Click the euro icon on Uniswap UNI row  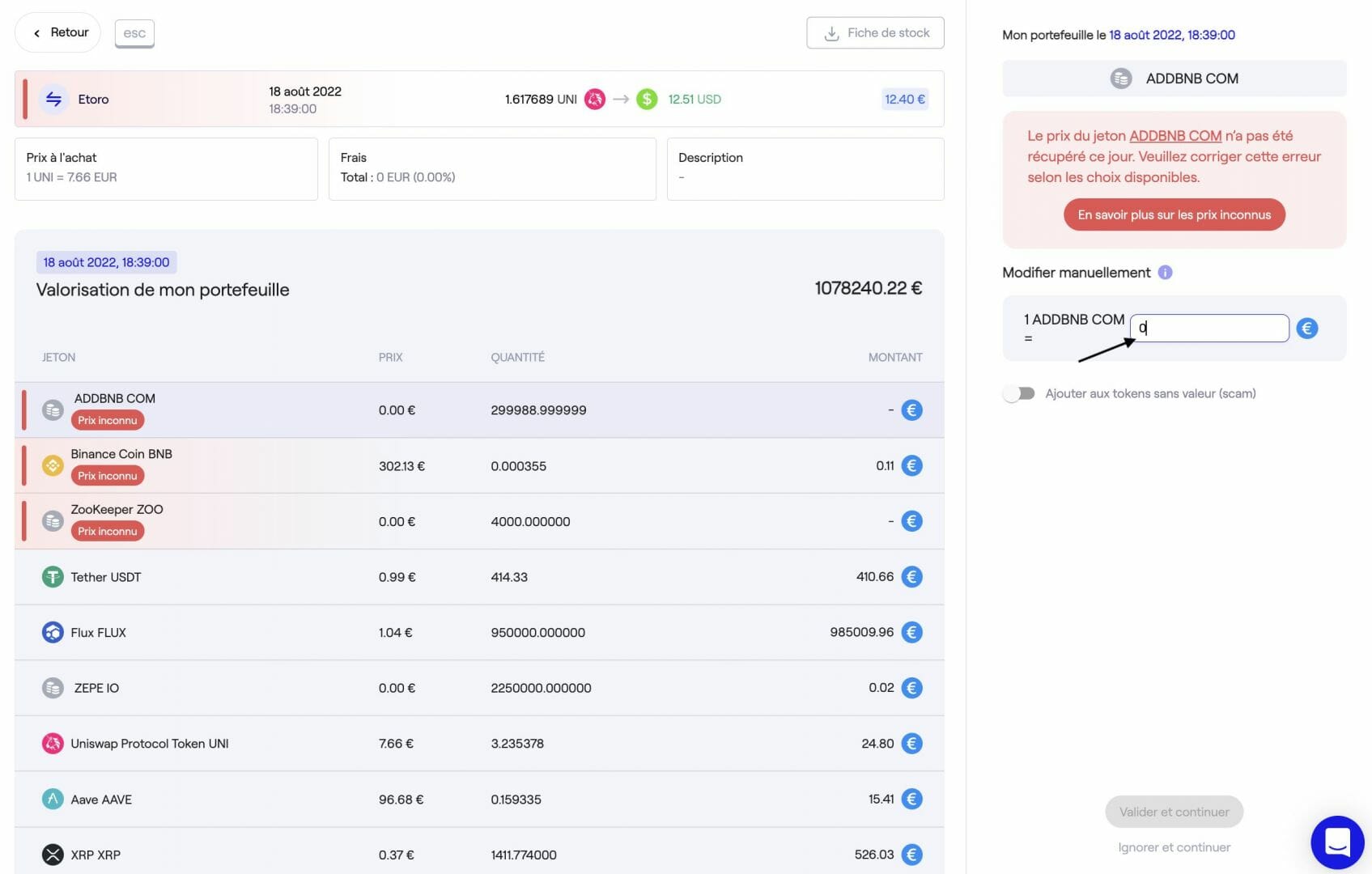(x=912, y=743)
